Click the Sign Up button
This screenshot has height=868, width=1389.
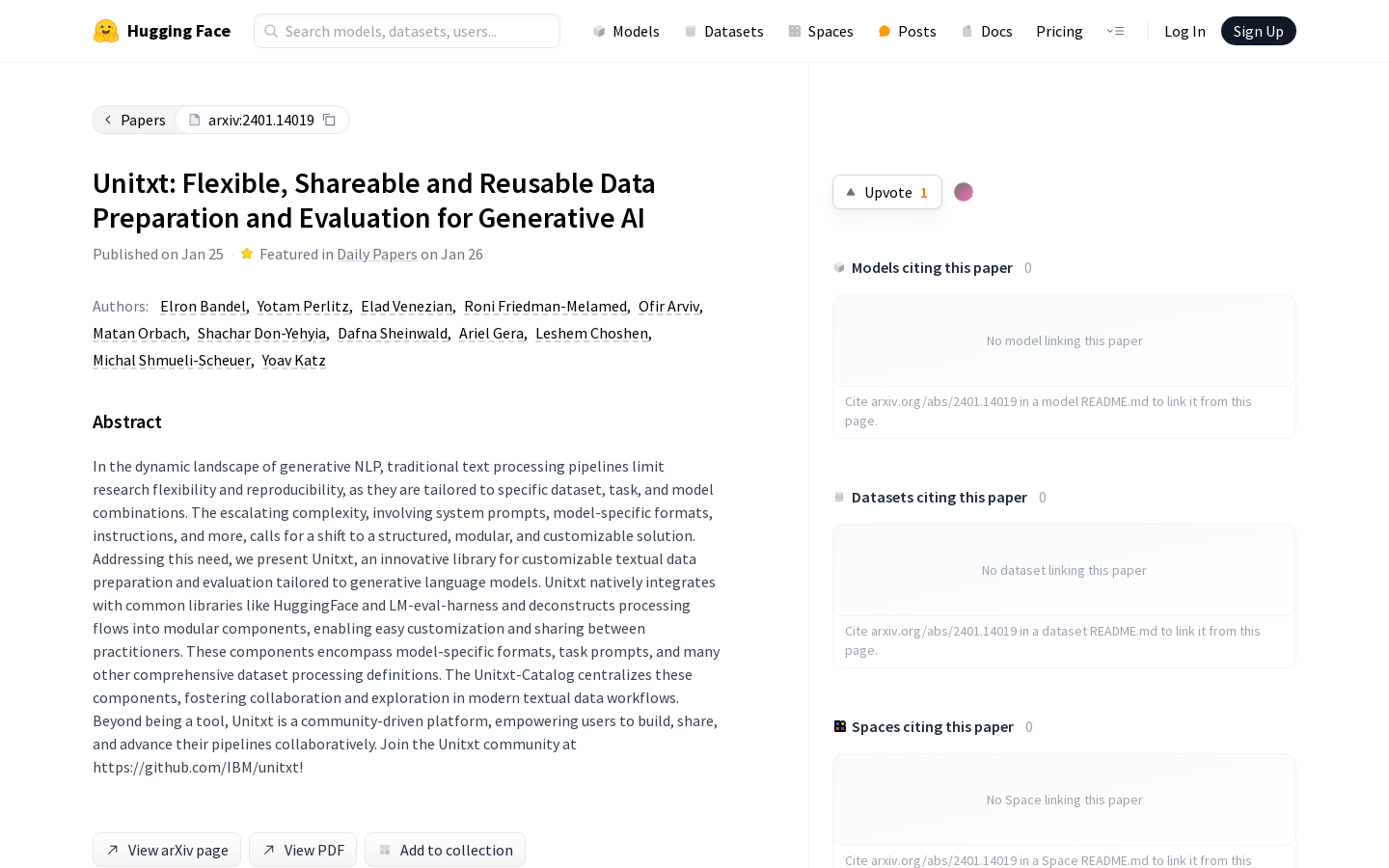pos(1258,31)
